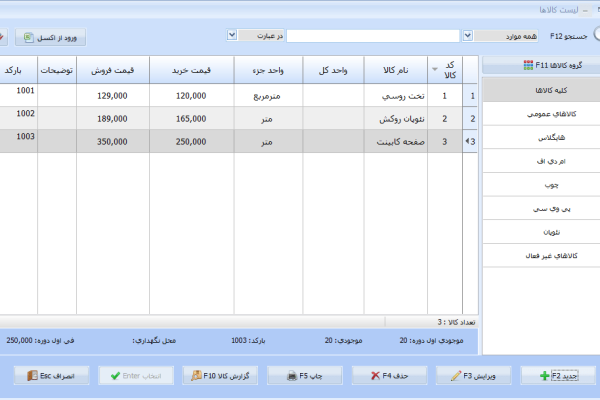The height and width of the screenshot is (400, 600).
Task: Click purchase price 250,000 cell
Action: point(191,142)
